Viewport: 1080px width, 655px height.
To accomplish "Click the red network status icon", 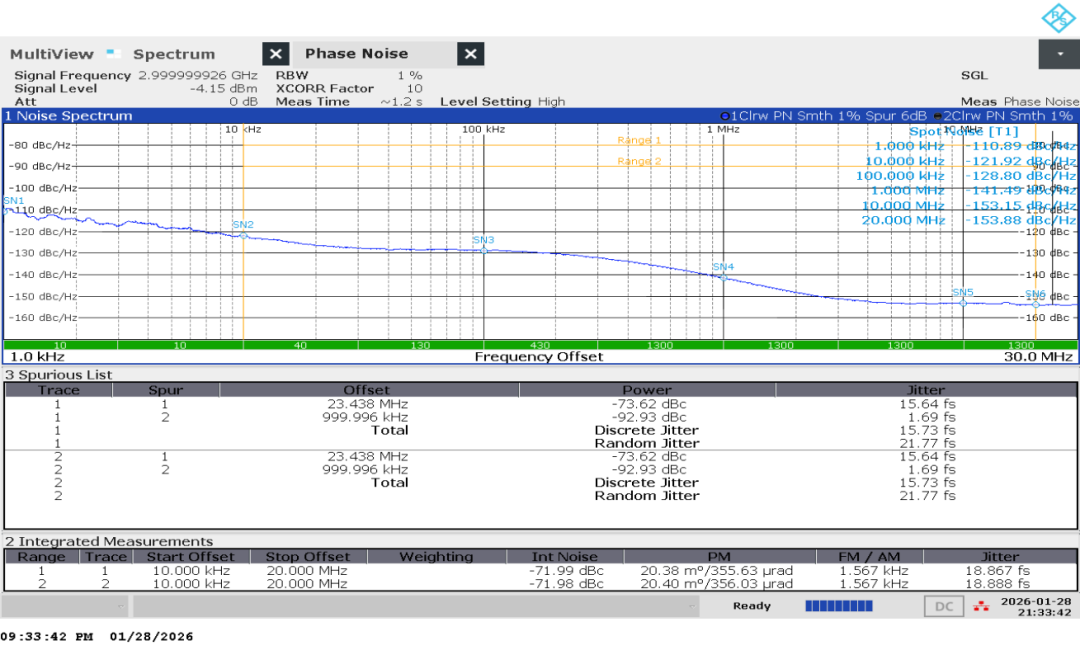I will 981,607.
